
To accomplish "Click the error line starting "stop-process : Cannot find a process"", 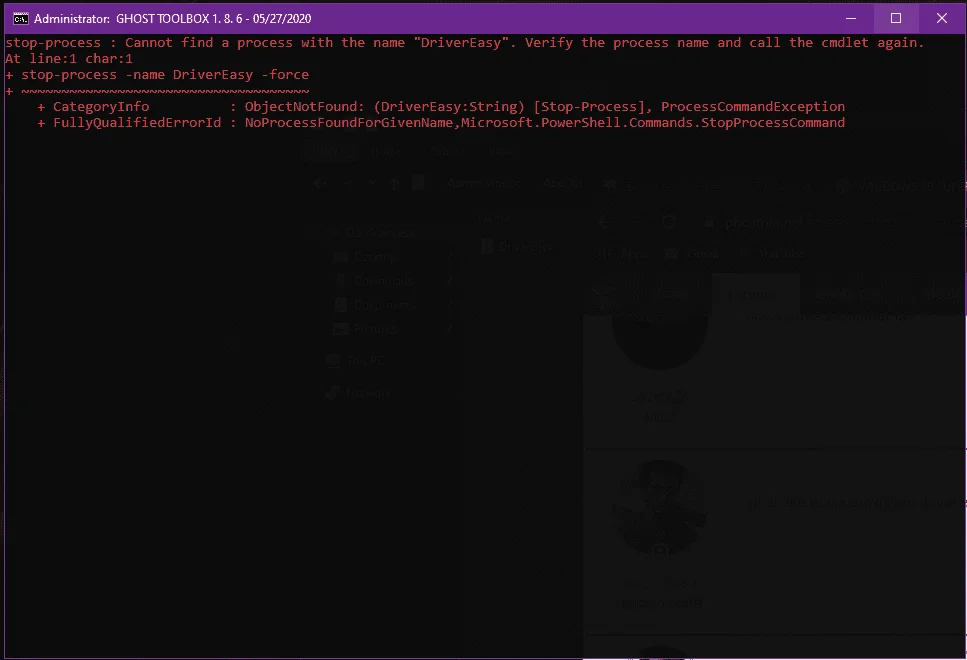I will pyautogui.click(x=465, y=43).
